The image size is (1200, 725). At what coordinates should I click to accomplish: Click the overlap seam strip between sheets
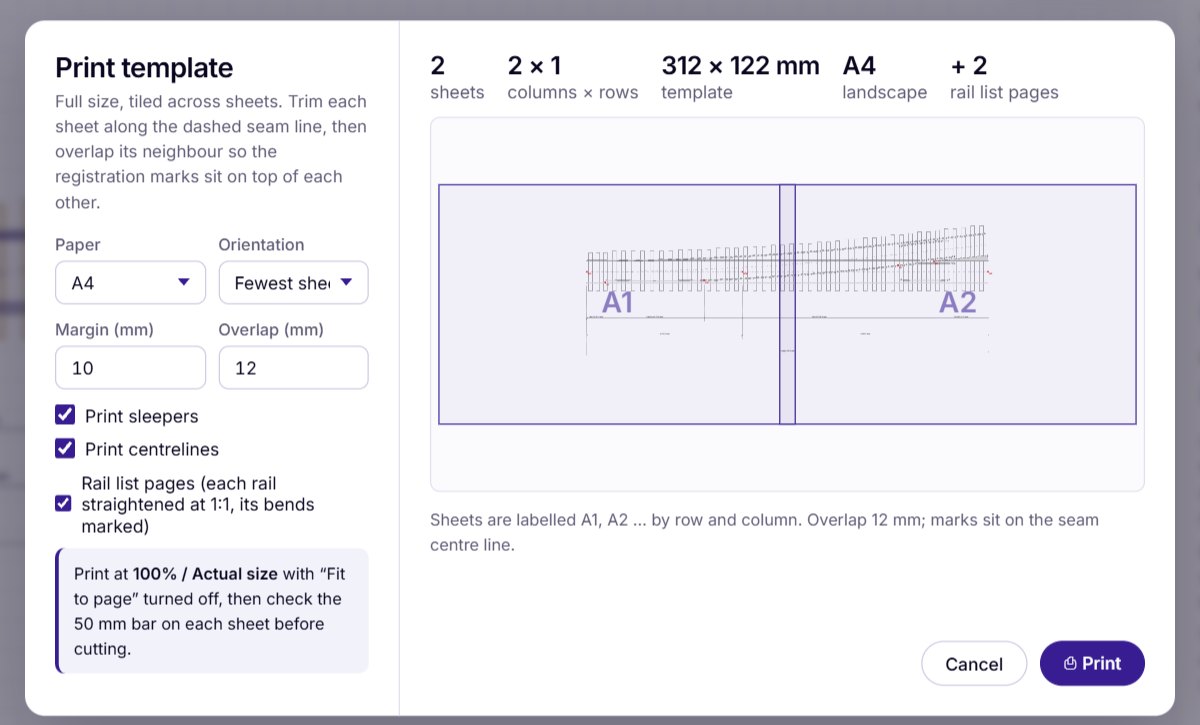click(x=787, y=304)
